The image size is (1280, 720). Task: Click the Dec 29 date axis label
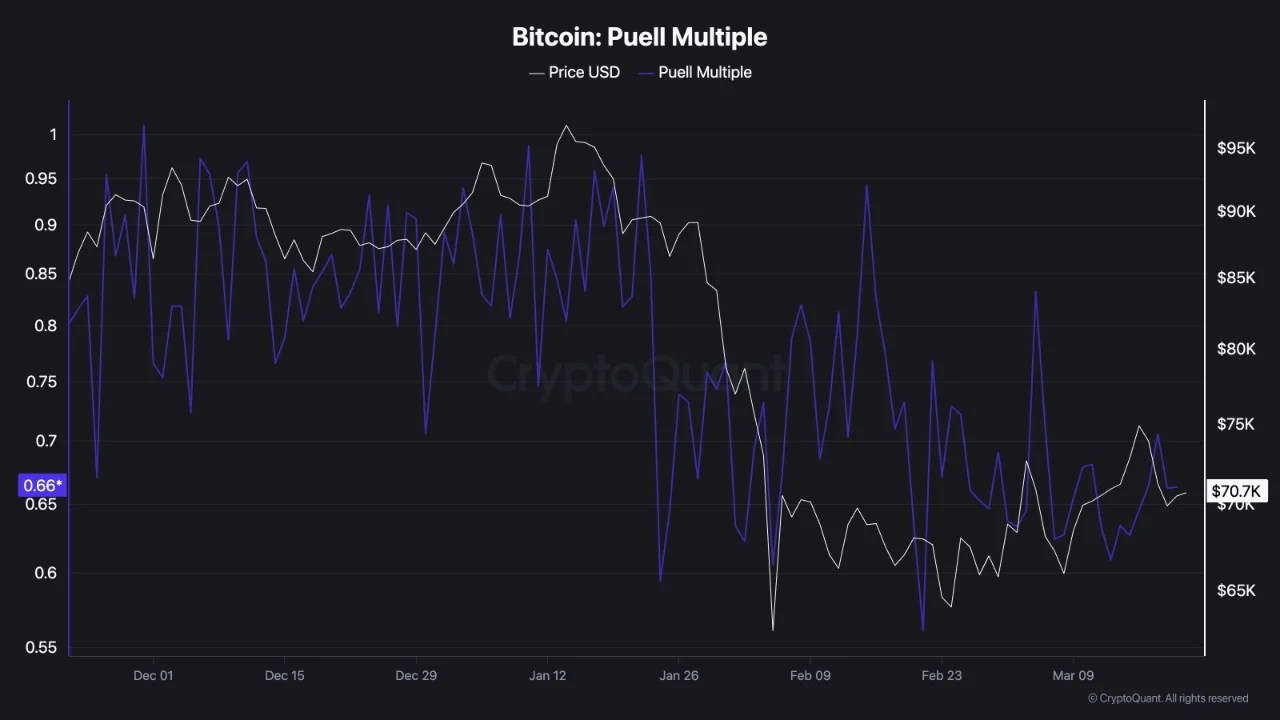coord(416,675)
